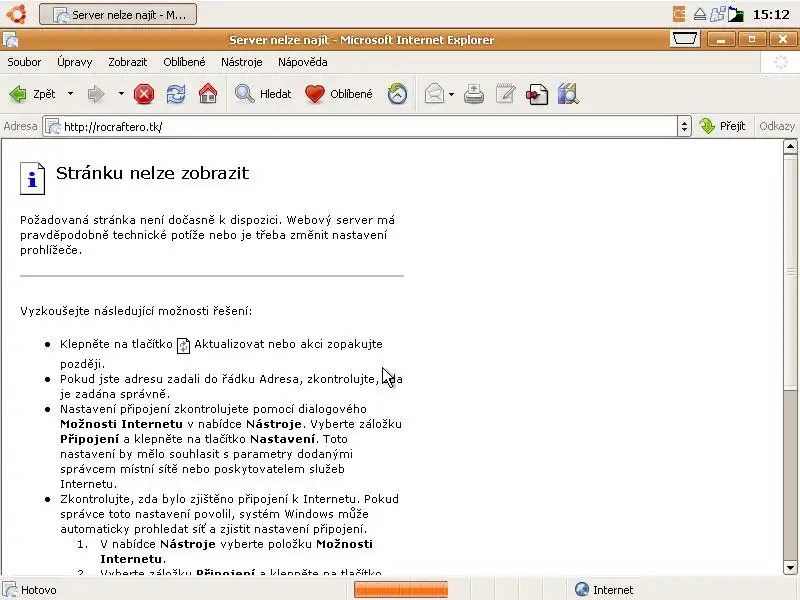This screenshot has width=800, height=600.
Task: Click the Mail envelope icon
Action: tap(434, 94)
